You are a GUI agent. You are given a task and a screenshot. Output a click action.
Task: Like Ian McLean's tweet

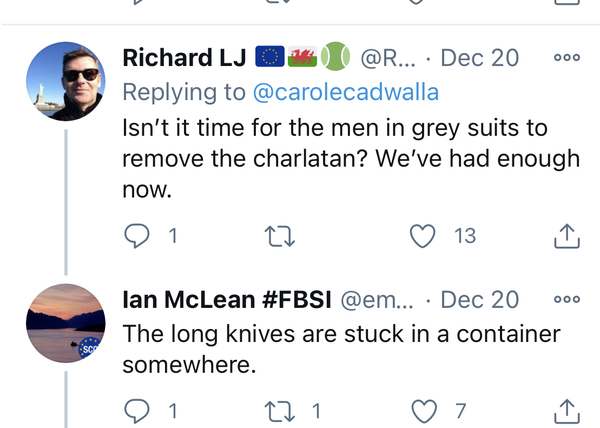(x=425, y=410)
